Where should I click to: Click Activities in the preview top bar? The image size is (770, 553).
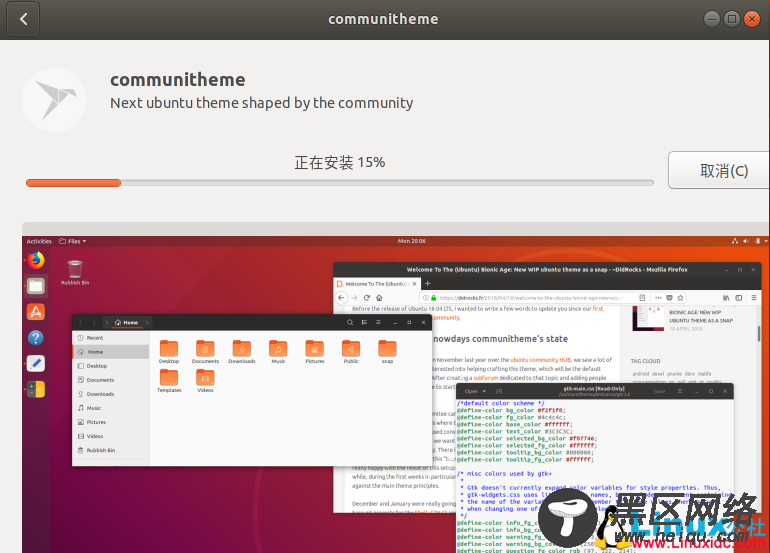[39, 241]
